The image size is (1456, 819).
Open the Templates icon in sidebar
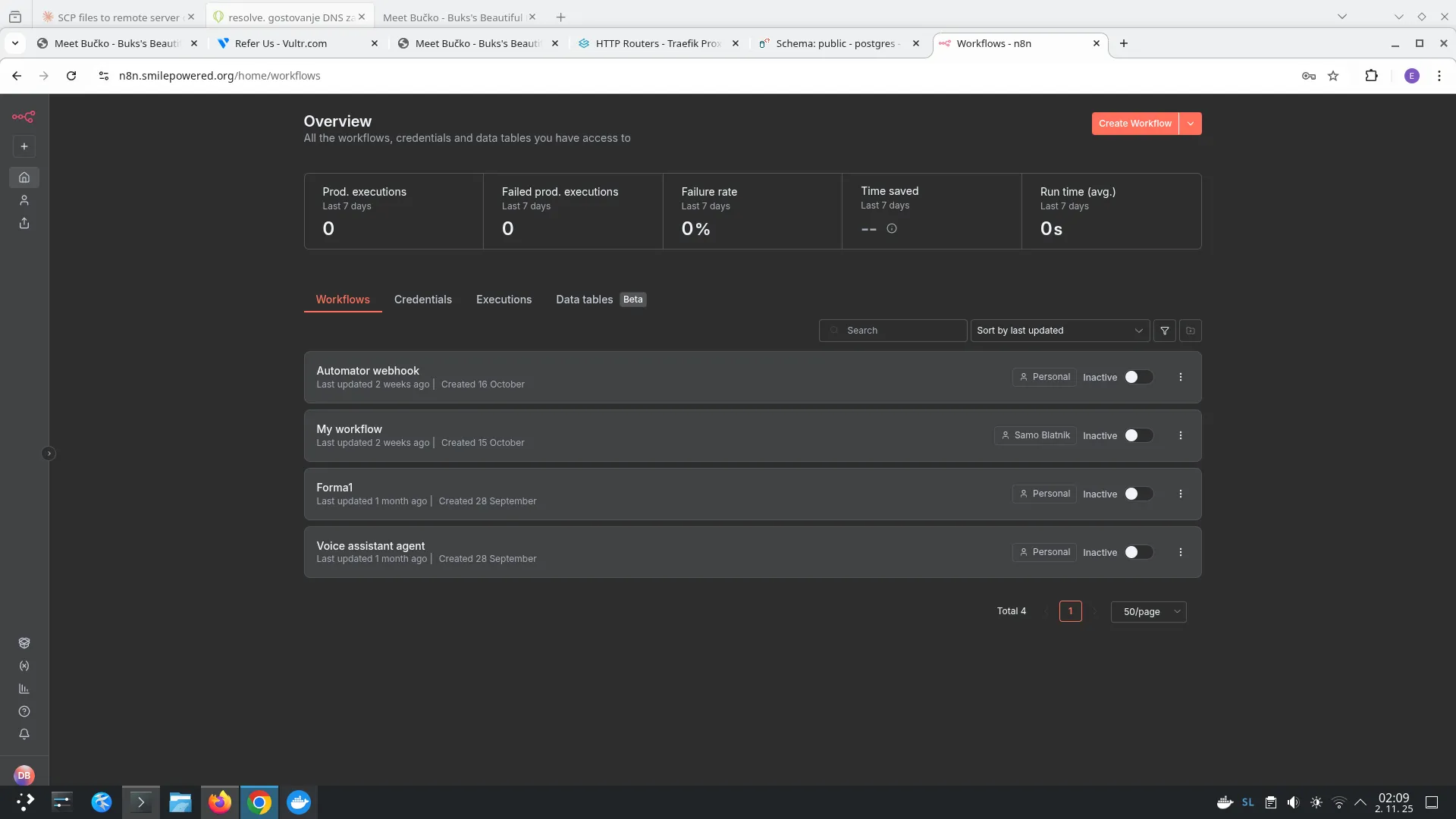[x=24, y=643]
